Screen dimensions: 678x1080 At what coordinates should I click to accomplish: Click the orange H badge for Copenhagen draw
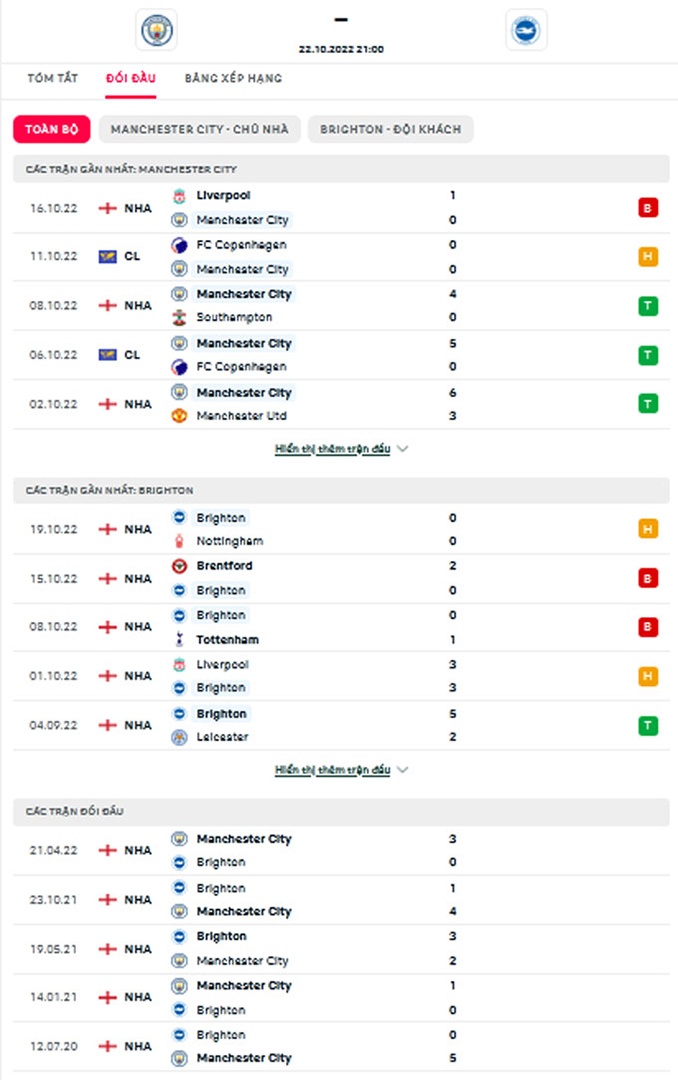[648, 257]
